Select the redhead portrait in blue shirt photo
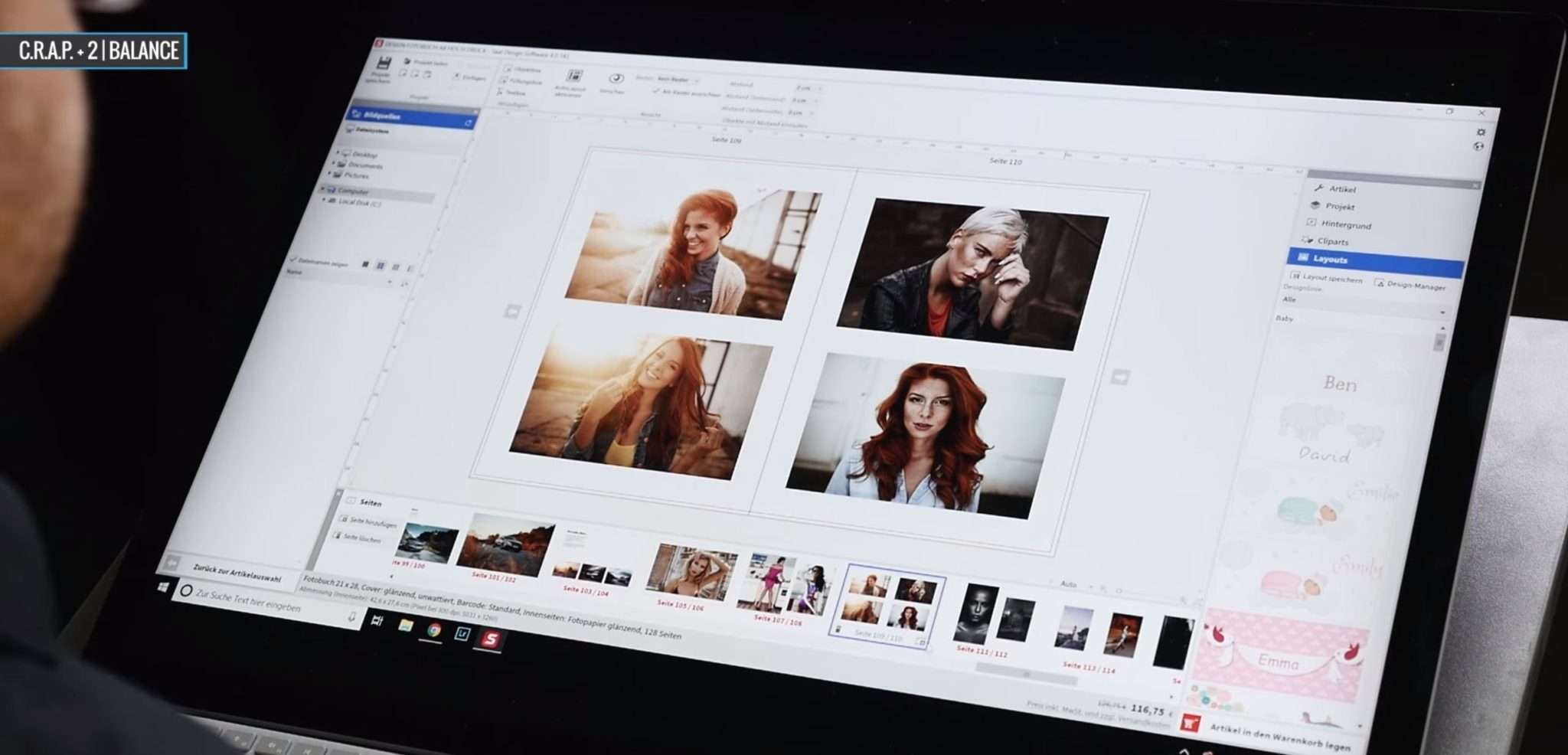This screenshot has height=755, width=1568. [x=924, y=435]
